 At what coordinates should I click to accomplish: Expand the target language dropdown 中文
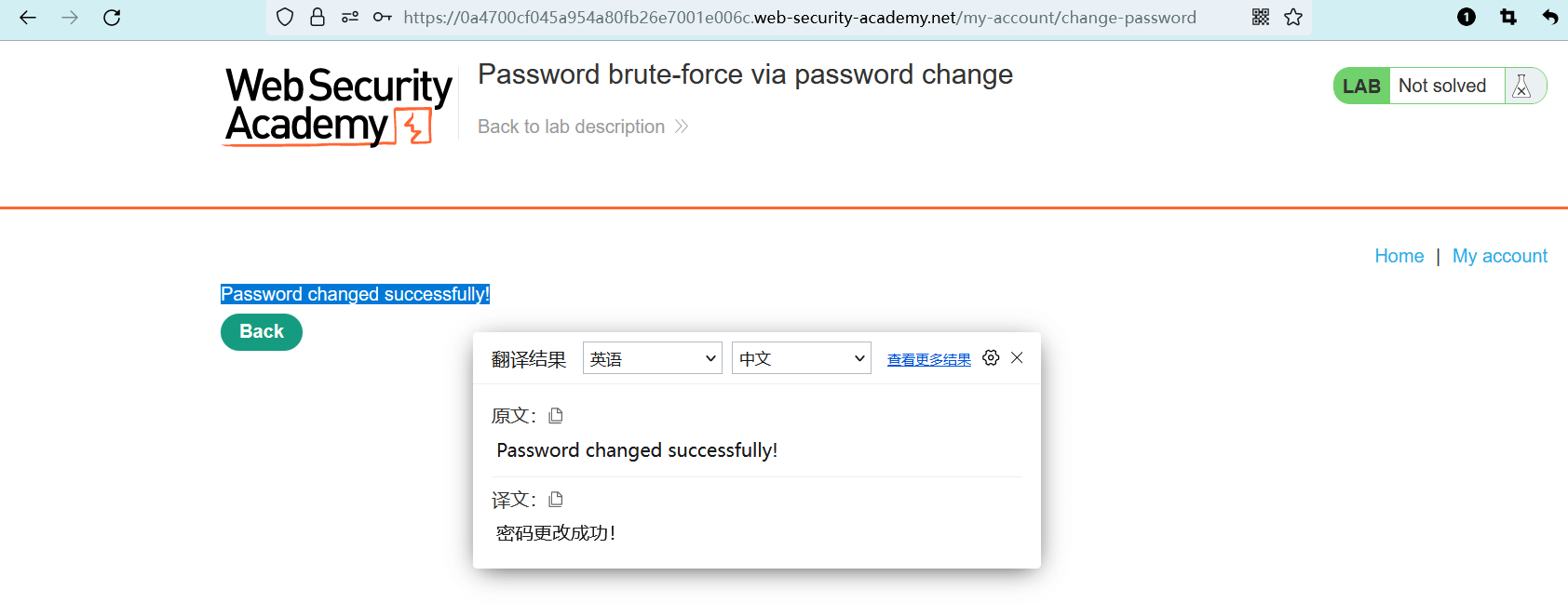point(801,358)
